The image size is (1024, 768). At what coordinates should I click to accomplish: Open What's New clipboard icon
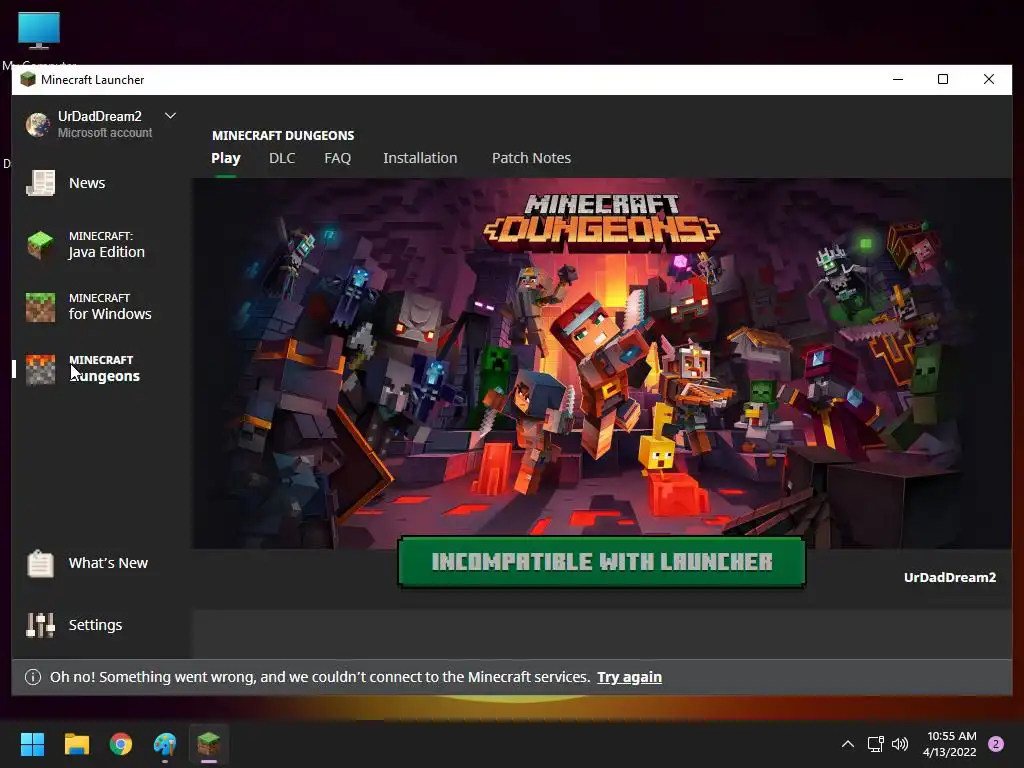40,563
